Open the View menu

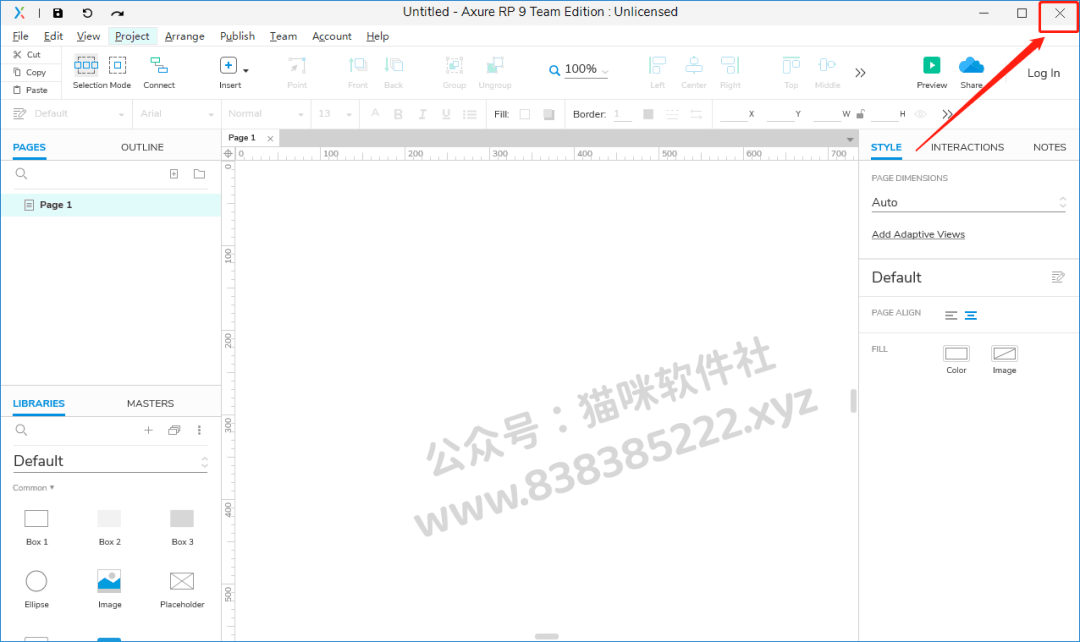tap(88, 36)
